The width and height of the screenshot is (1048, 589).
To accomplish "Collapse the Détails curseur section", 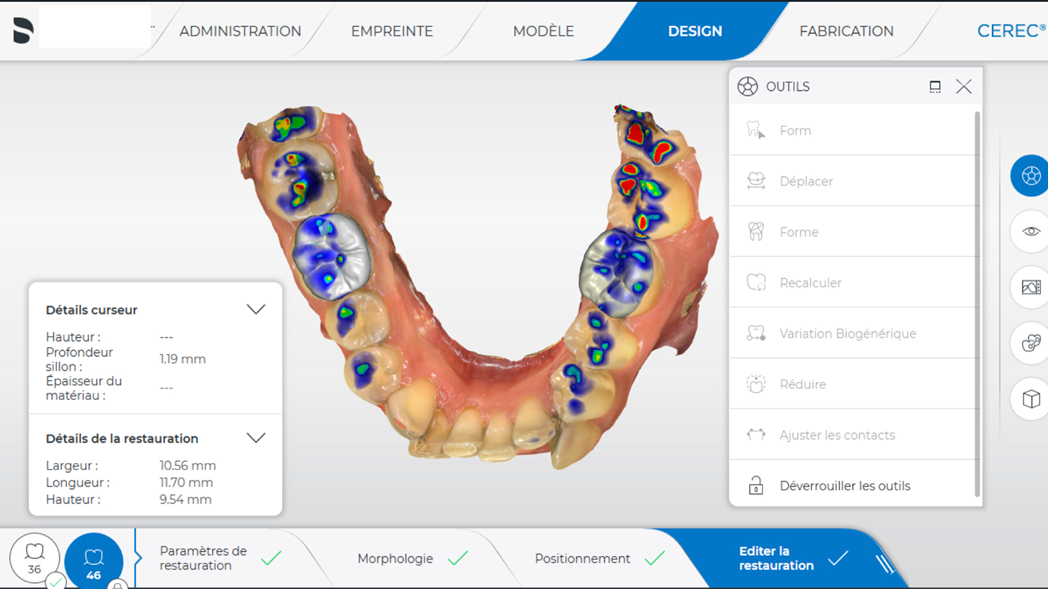I will coord(256,310).
